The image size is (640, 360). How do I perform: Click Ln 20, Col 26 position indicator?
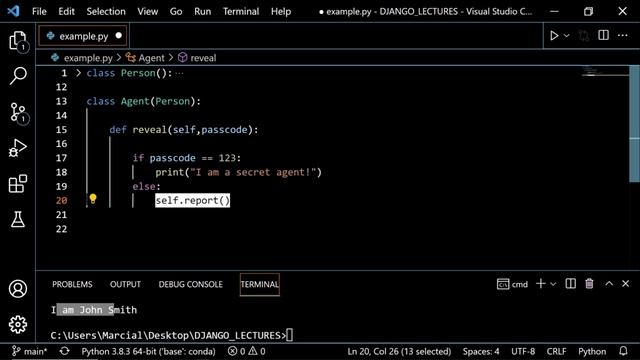pos(399,351)
